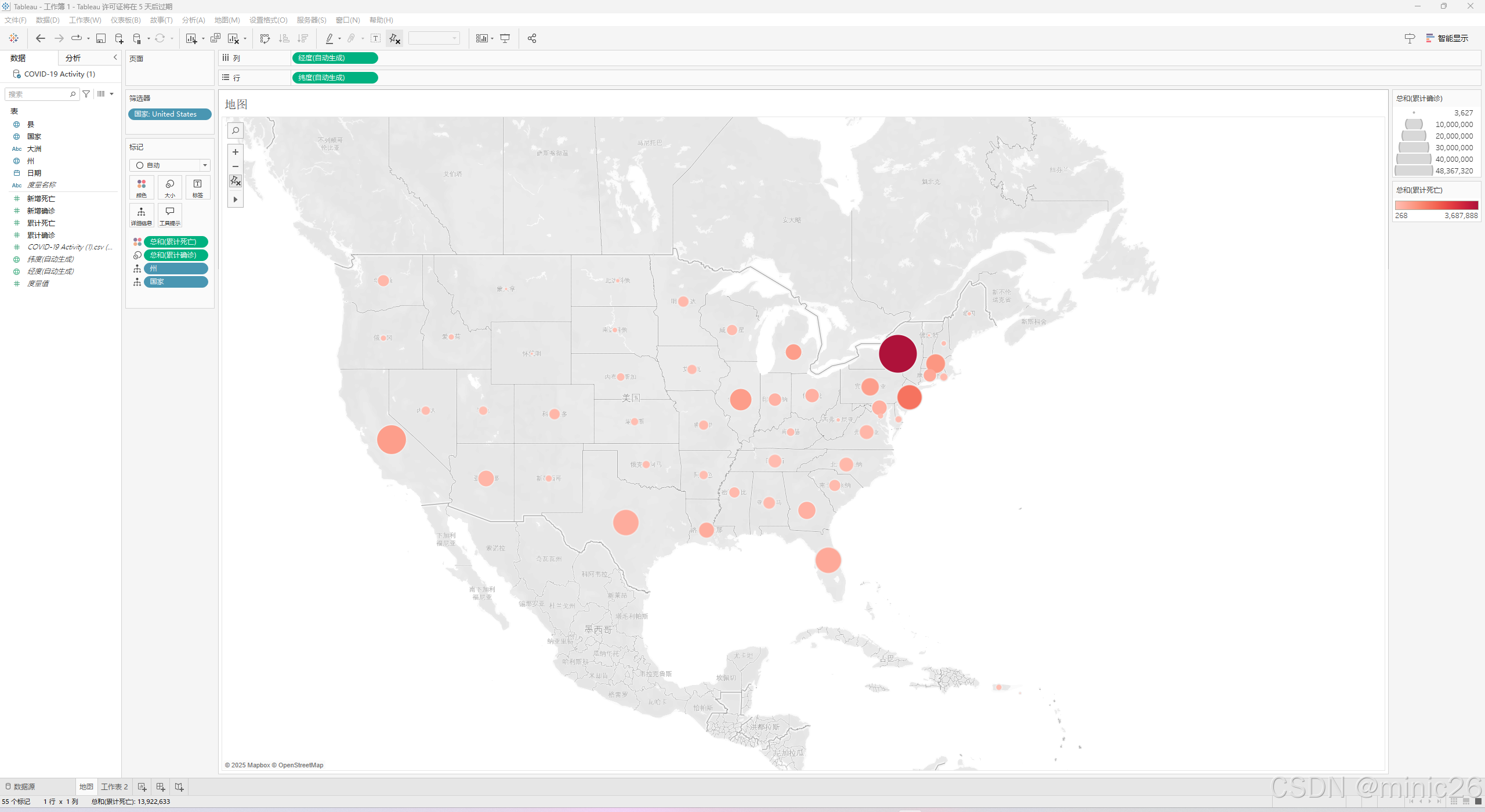Click the new data source icon
This screenshot has width=1485, height=812.
(119, 38)
